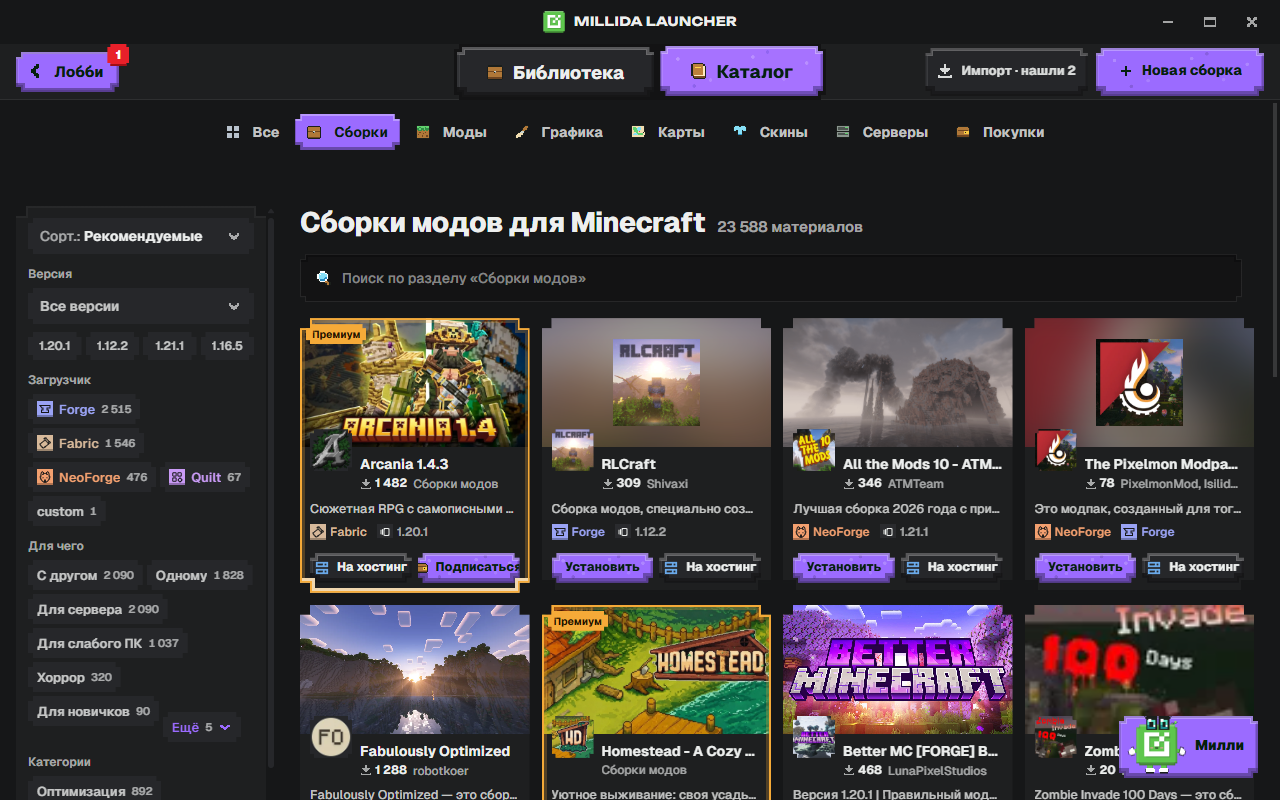This screenshot has height=800, width=1280.
Task: Click the Better MC avatar icon
Action: pos(814,738)
